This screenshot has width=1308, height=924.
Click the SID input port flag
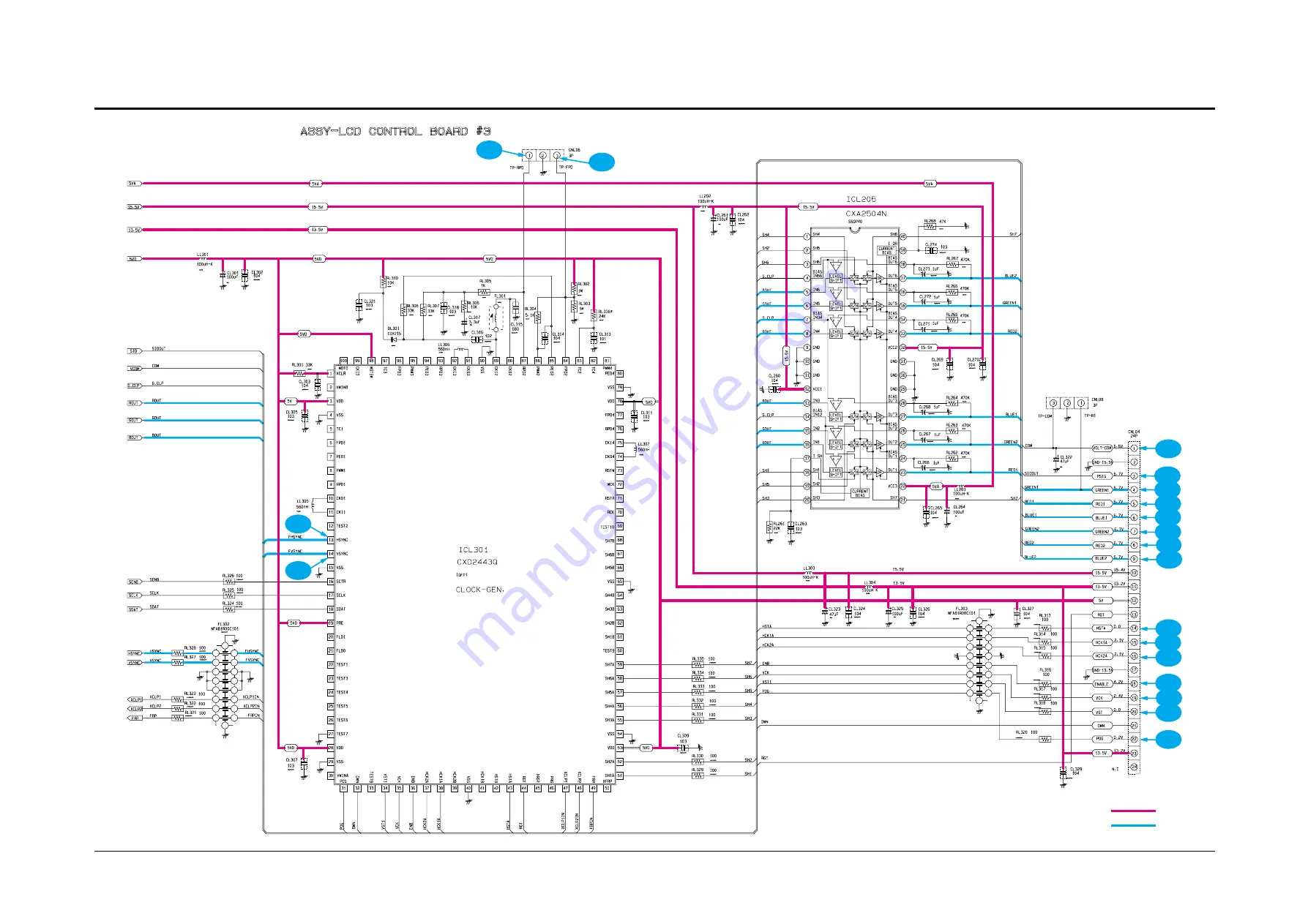134,351
